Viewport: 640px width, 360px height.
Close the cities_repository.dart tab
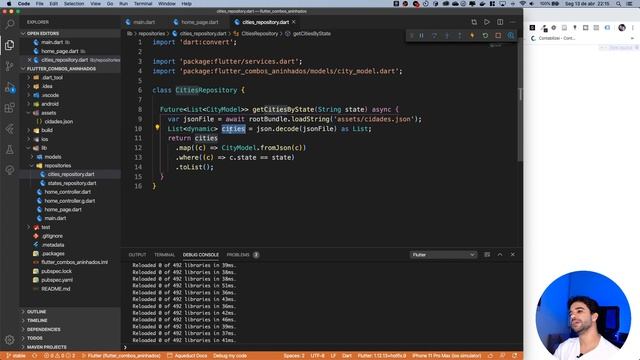pos(293,22)
